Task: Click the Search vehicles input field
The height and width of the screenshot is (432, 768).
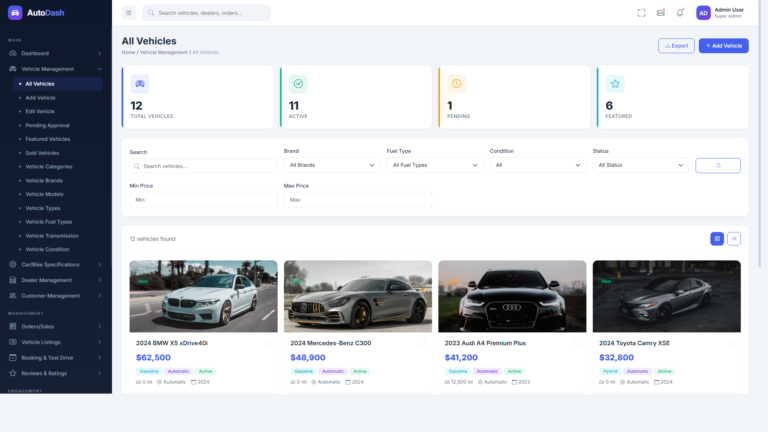Action: click(x=203, y=166)
